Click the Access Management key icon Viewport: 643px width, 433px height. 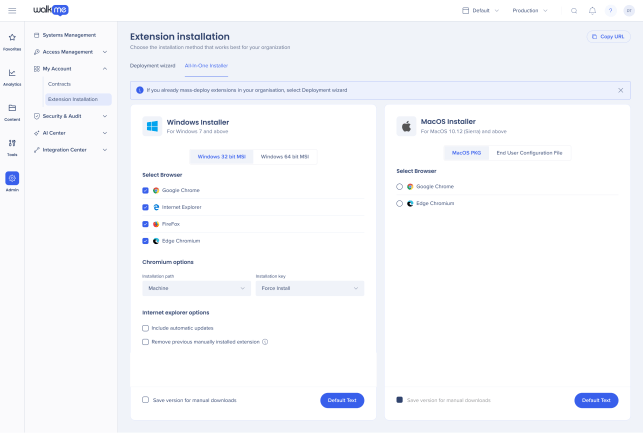[36, 52]
